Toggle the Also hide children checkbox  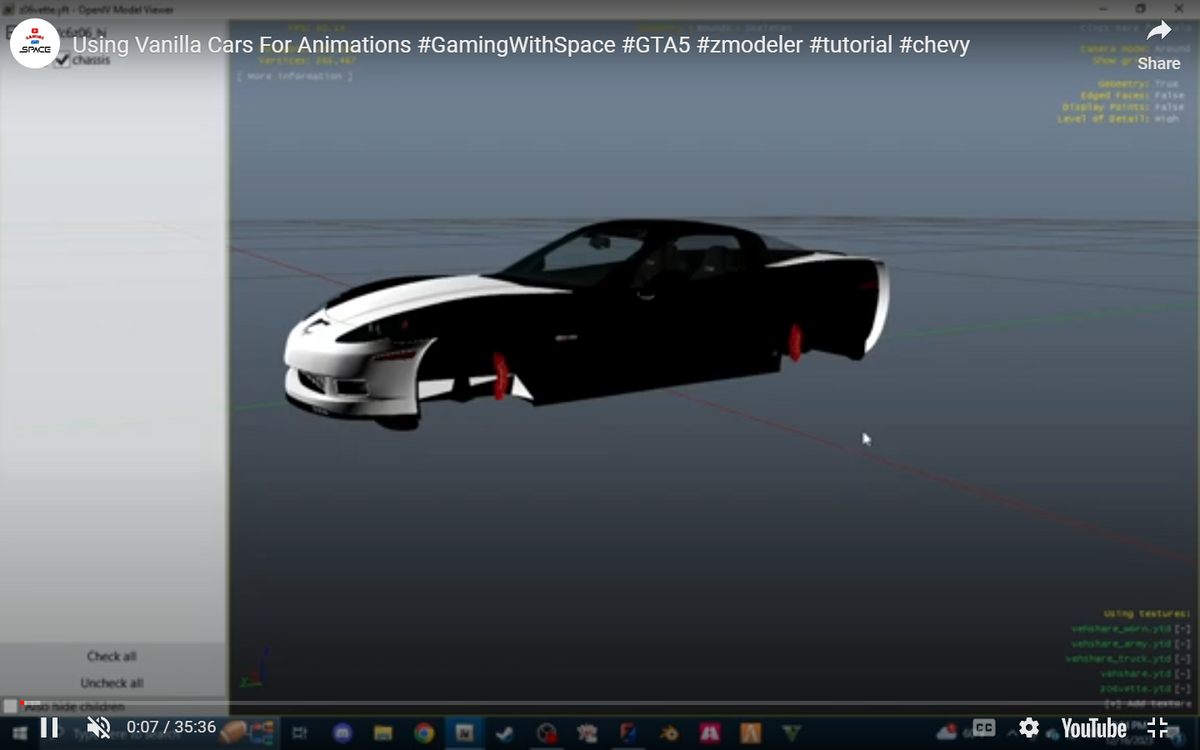tap(10, 706)
